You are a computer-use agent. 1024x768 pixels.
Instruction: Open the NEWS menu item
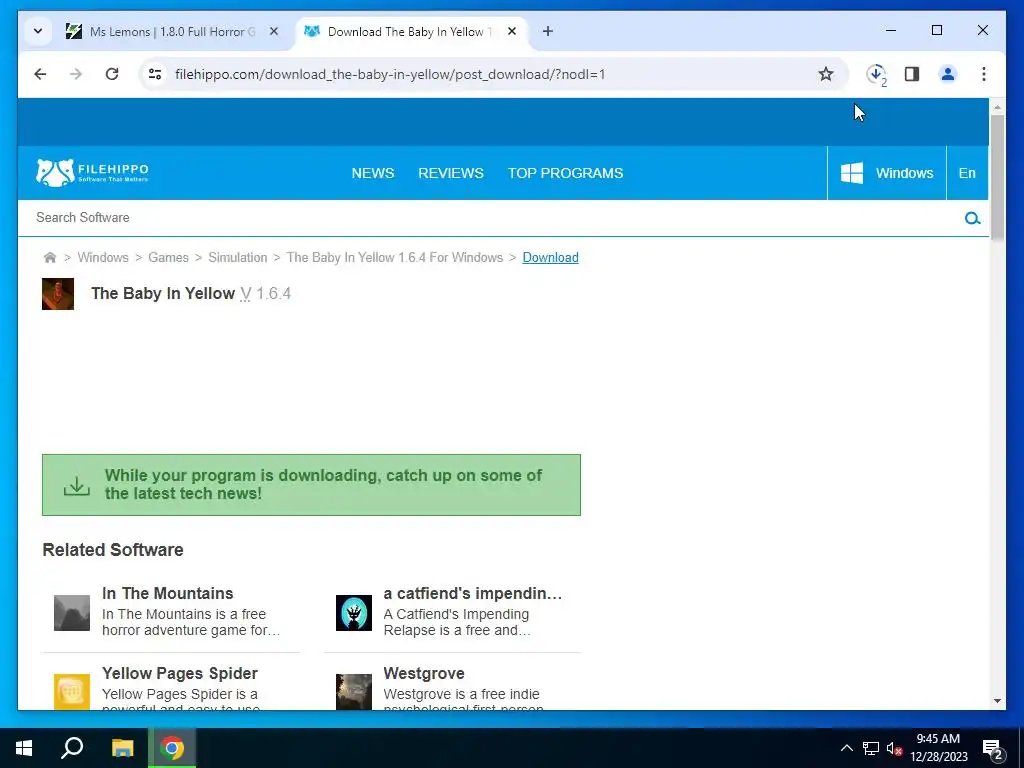click(373, 173)
